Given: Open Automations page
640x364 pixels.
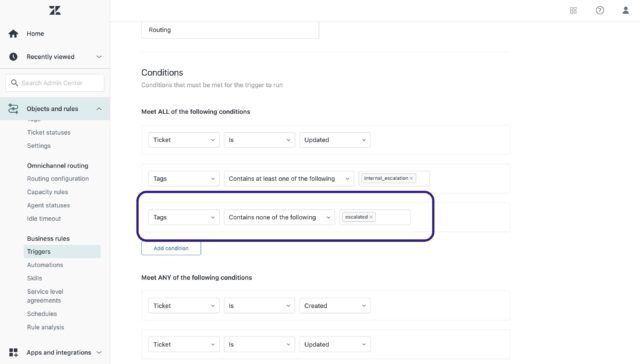Looking at the screenshot, I should [x=45, y=265].
